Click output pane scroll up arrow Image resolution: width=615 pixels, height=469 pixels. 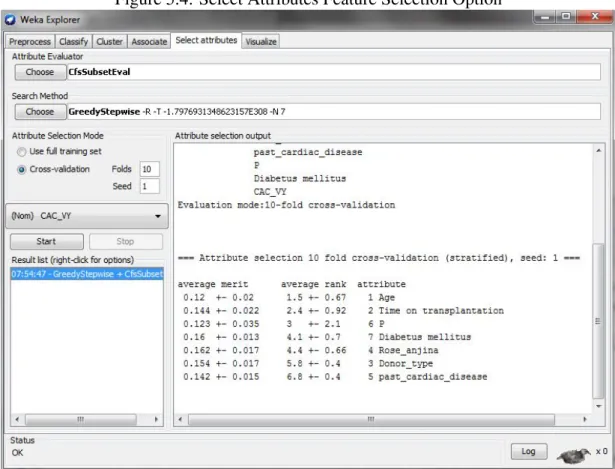tap(599, 151)
